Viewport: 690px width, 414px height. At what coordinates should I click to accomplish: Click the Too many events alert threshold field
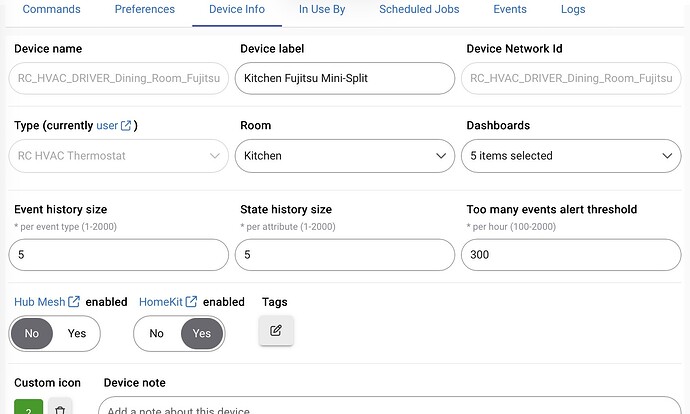571,255
